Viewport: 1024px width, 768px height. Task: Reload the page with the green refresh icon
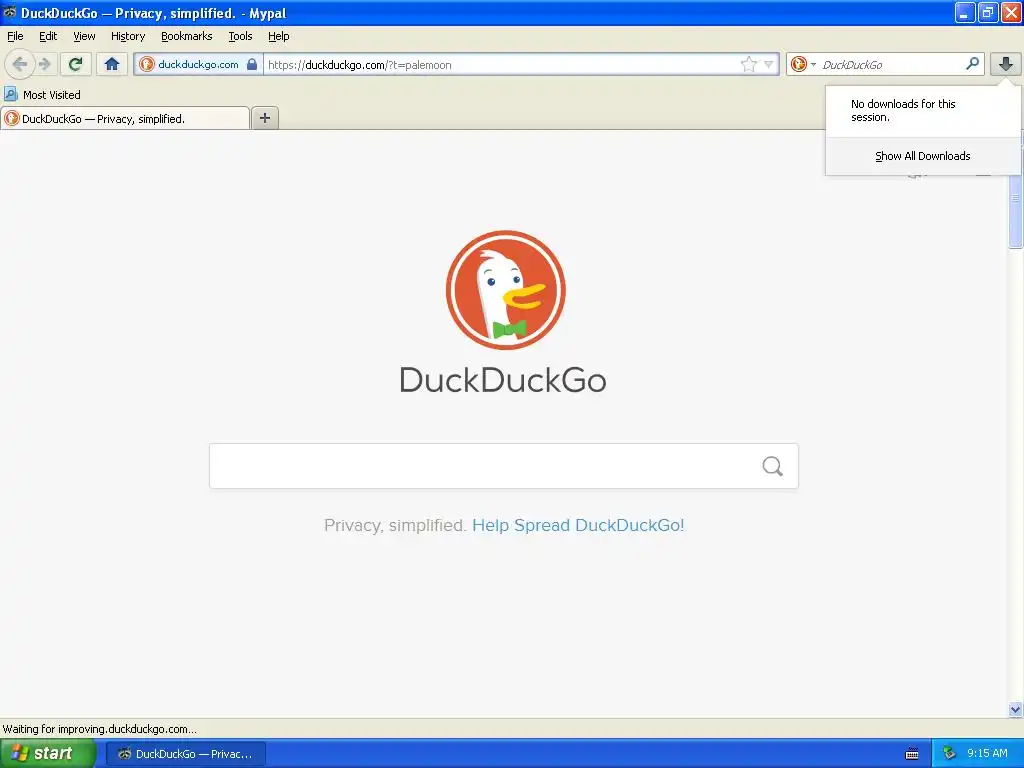pyautogui.click(x=76, y=64)
